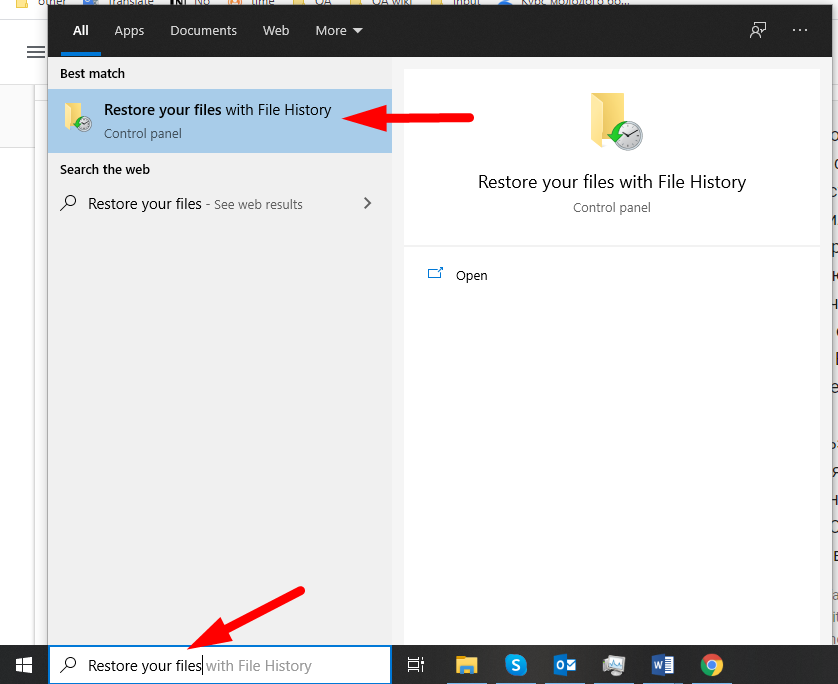The height and width of the screenshot is (684, 838).
Task: Click the Windows Start button
Action: pos(24,665)
